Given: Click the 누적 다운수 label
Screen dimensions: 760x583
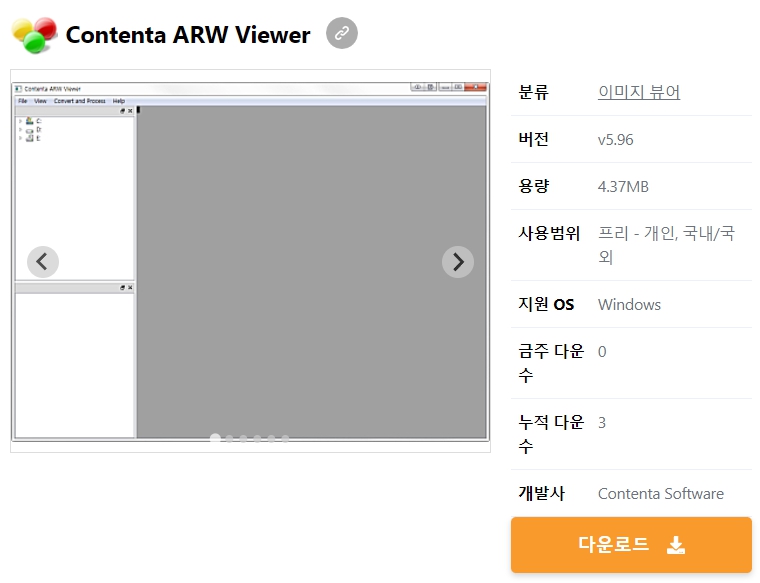Looking at the screenshot, I should [x=551, y=434].
